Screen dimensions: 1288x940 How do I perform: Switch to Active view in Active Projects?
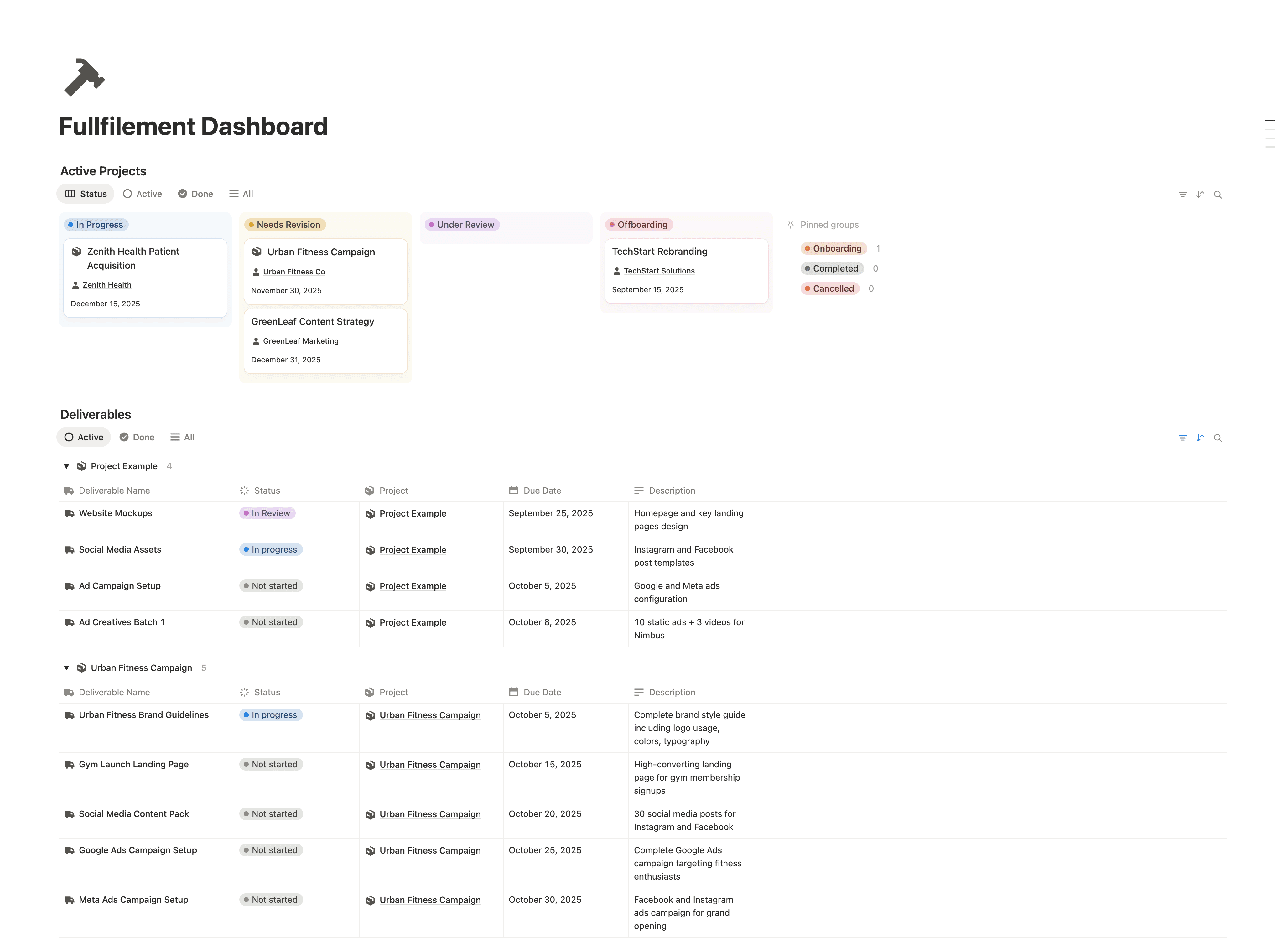(x=142, y=194)
